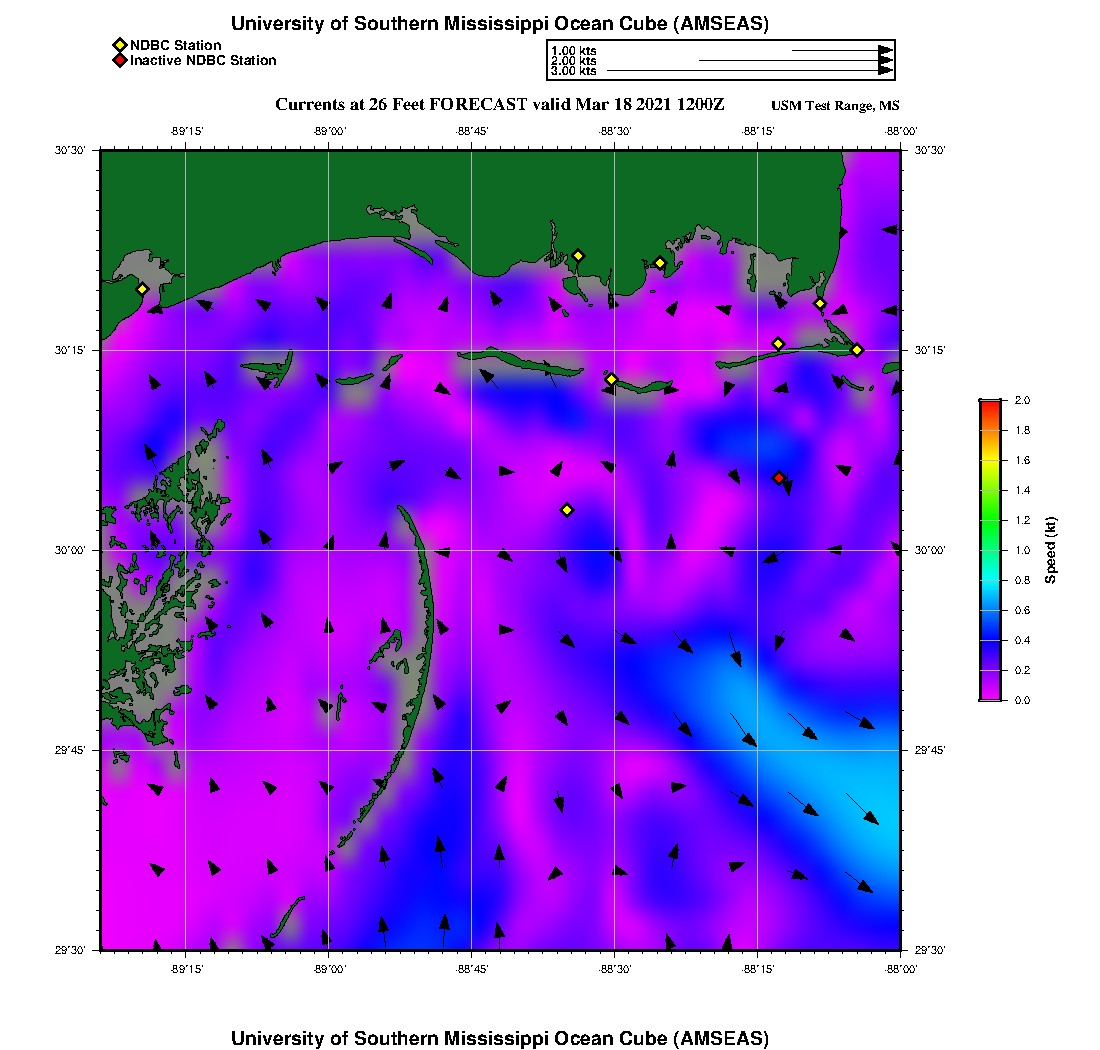
Task: Select the westernmost yellow NDBC station marker
Action: point(143,289)
